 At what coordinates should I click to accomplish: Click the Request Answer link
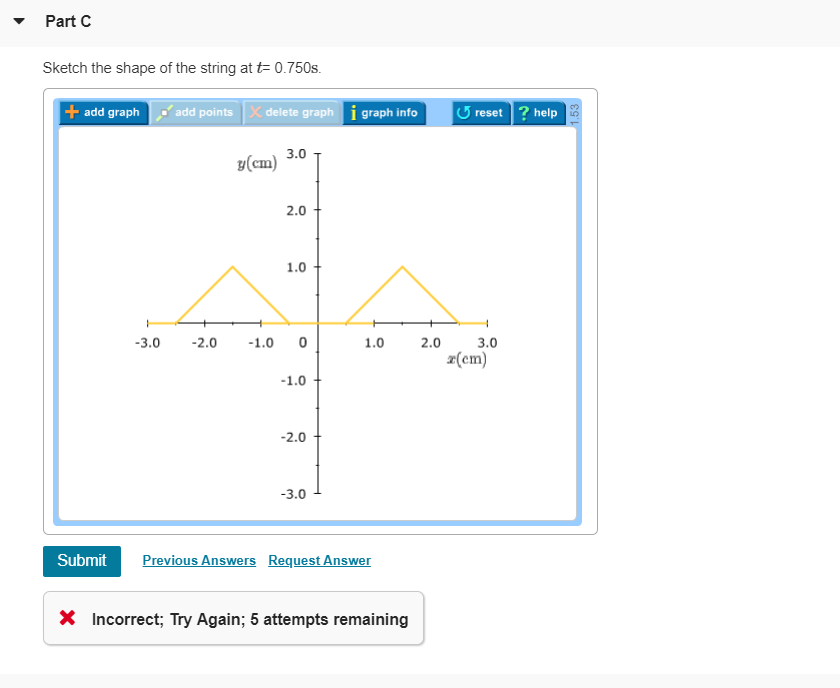(x=319, y=560)
